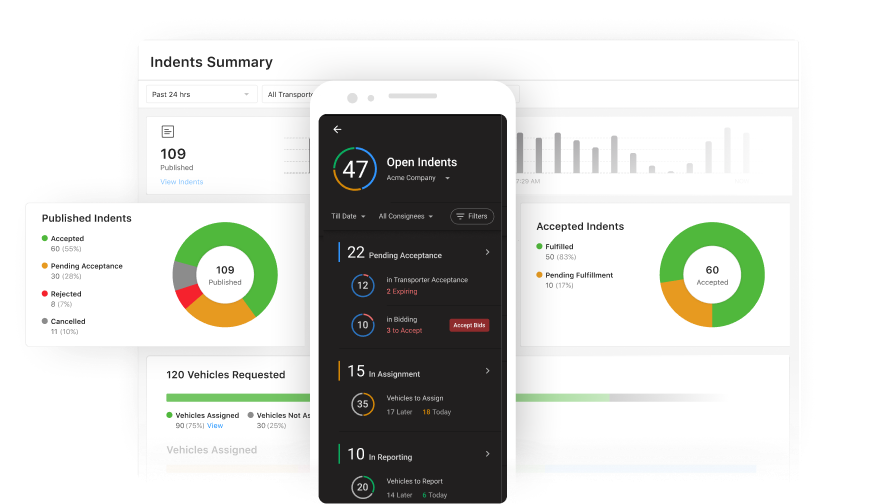
Task: Click the 12 in Transporter Acceptance circle
Action: point(362,285)
